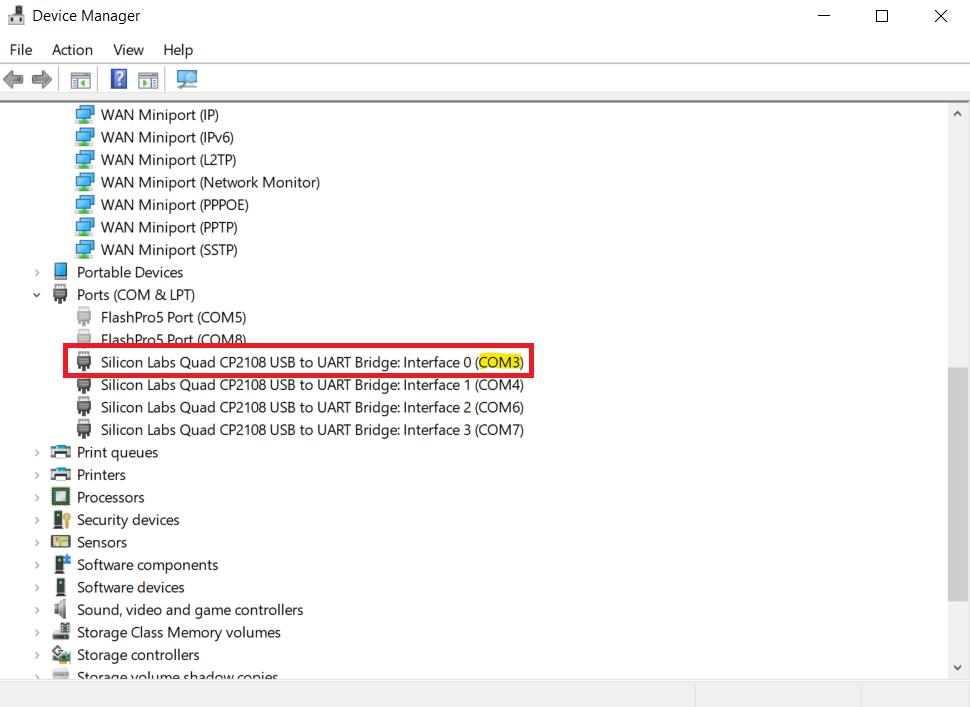Click the Show/Hide Console Tree toolbar icon
Image resolution: width=970 pixels, height=707 pixels.
(x=81, y=79)
